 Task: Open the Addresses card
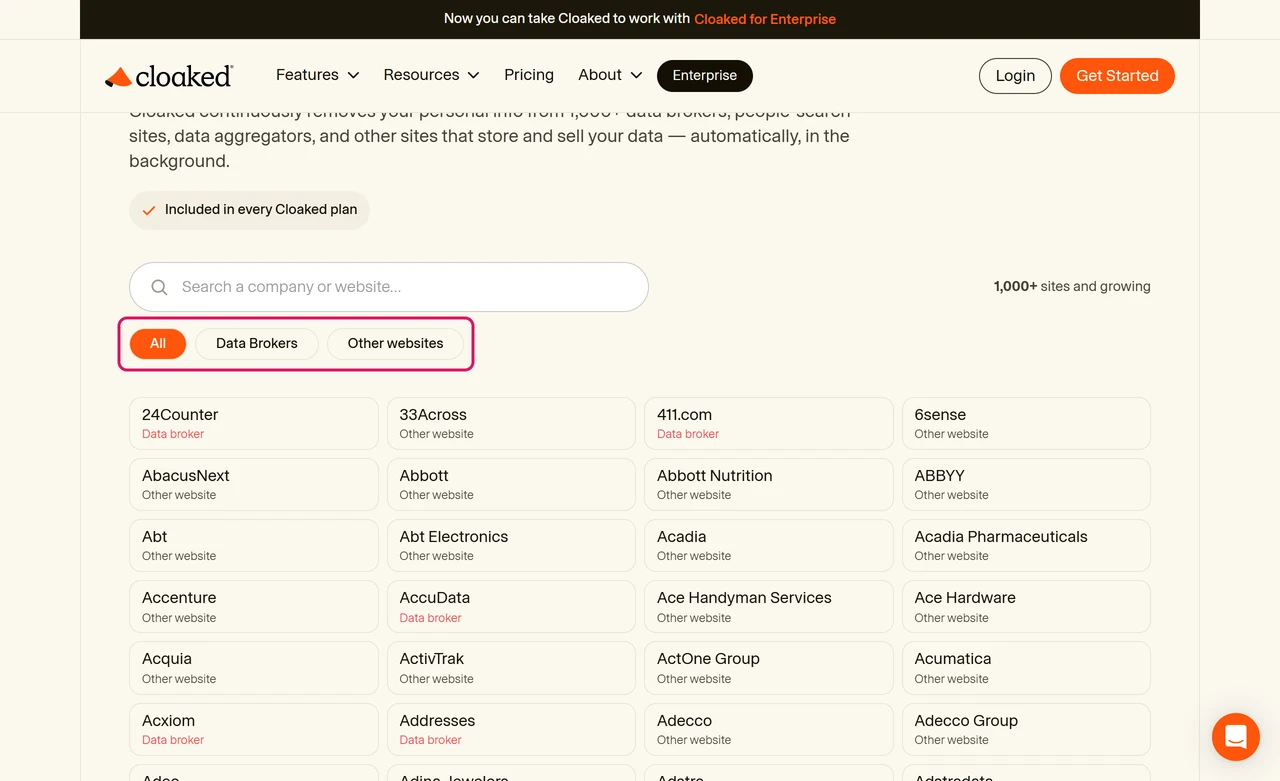coord(511,729)
